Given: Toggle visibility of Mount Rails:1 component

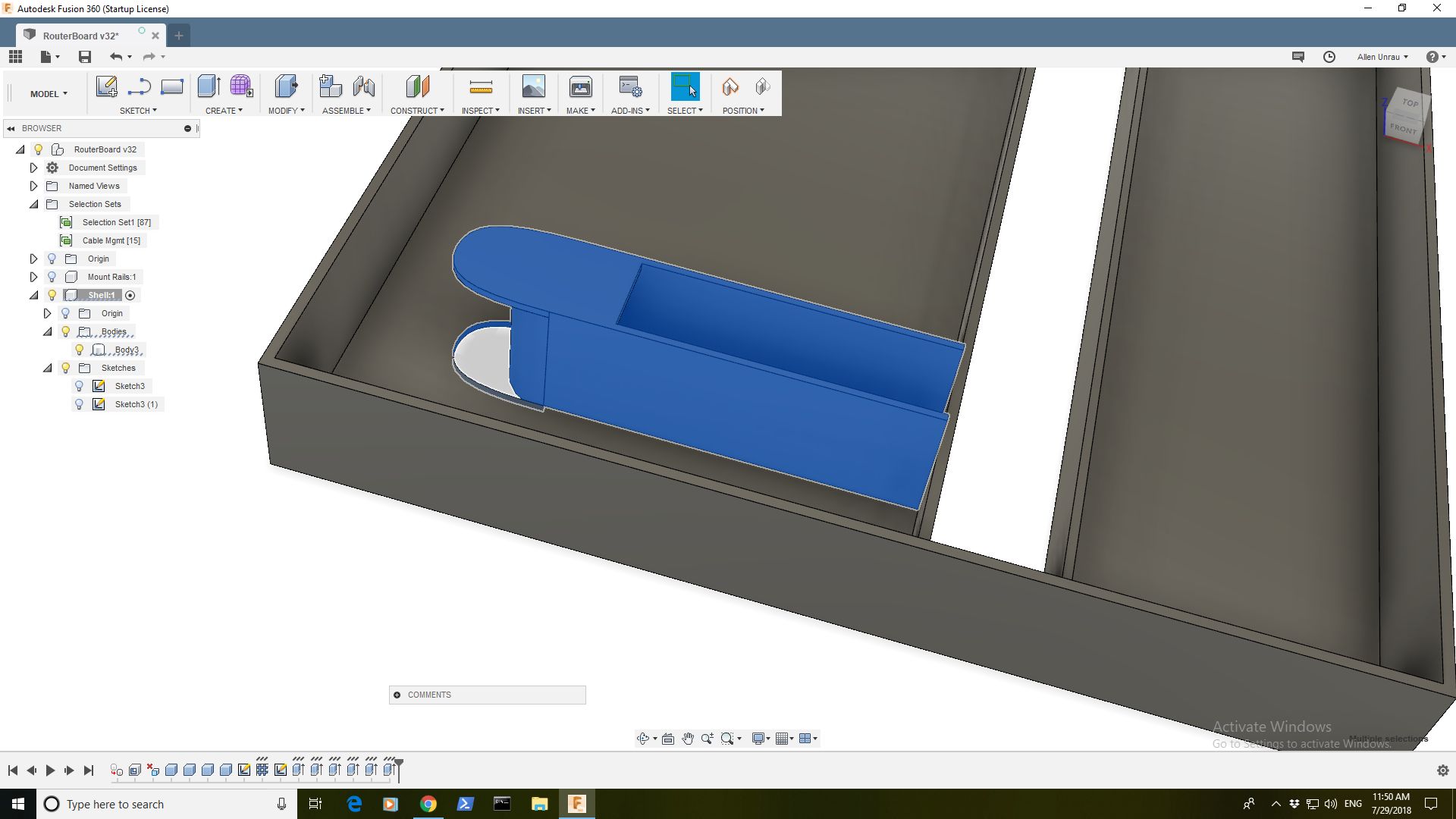Looking at the screenshot, I should [x=52, y=277].
